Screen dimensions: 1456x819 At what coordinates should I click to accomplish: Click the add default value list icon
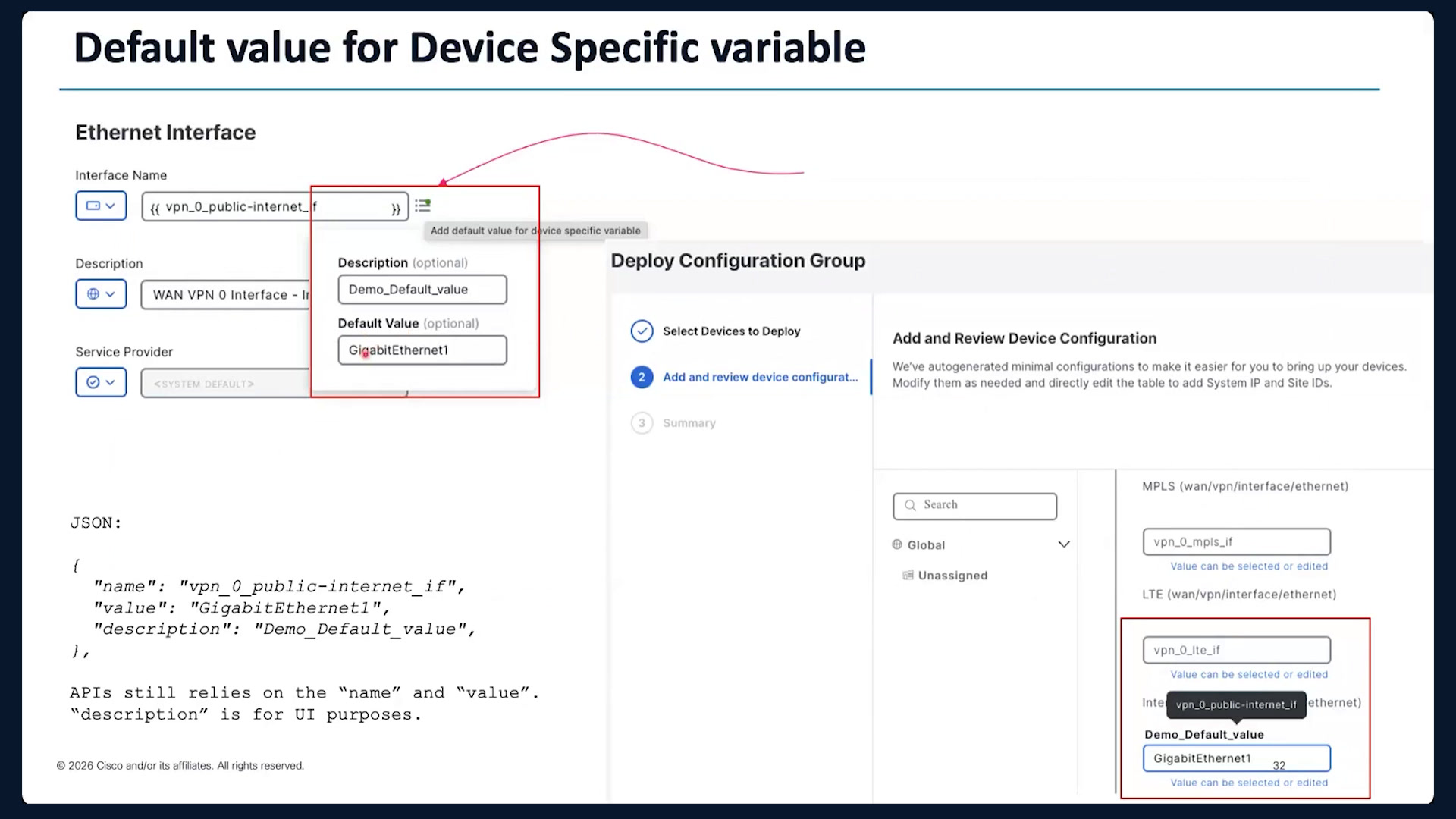click(423, 206)
